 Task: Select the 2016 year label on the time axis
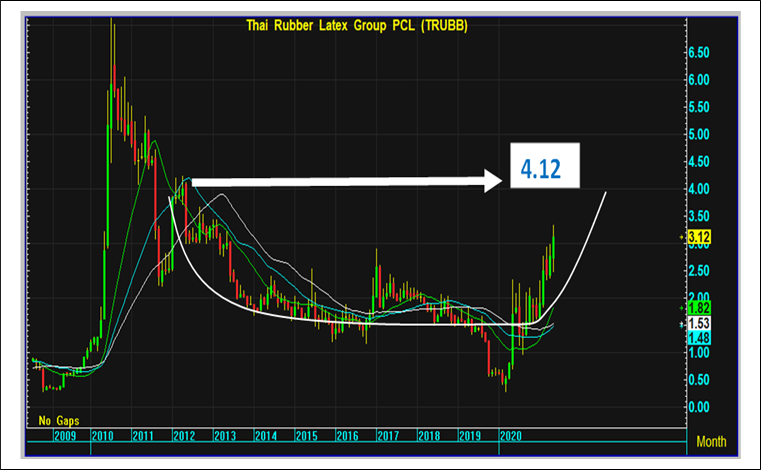347,436
